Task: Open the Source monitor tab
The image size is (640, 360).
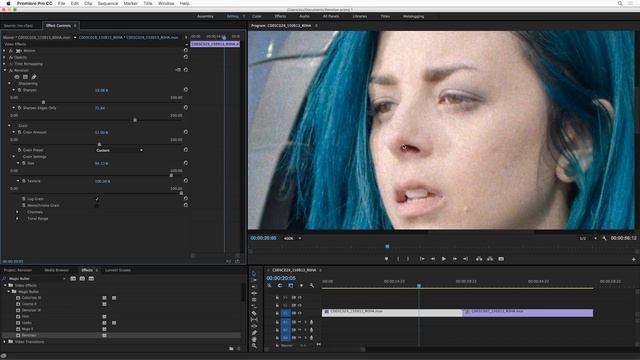Action: [x=18, y=26]
